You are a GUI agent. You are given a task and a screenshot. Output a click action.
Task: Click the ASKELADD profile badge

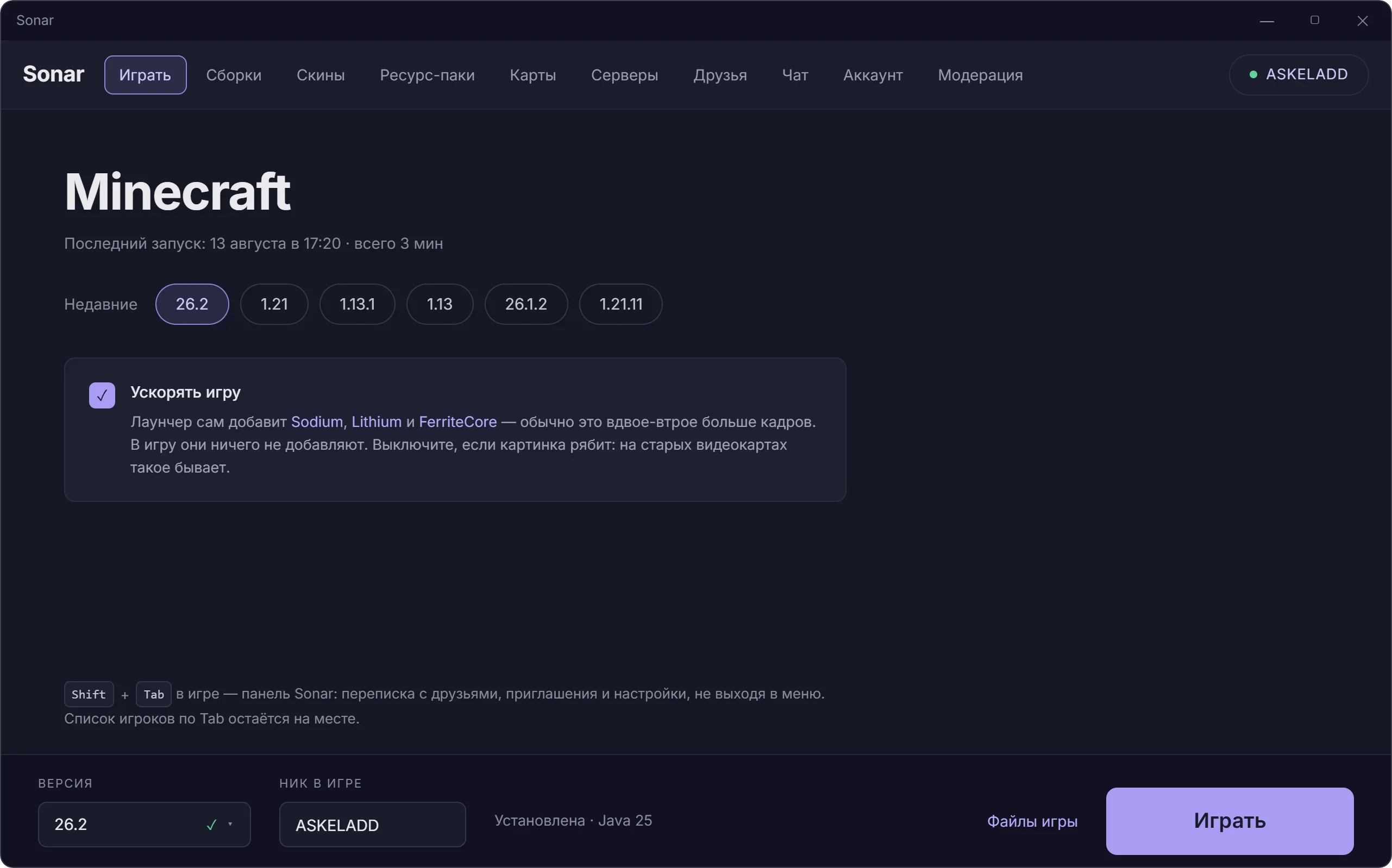[1299, 74]
